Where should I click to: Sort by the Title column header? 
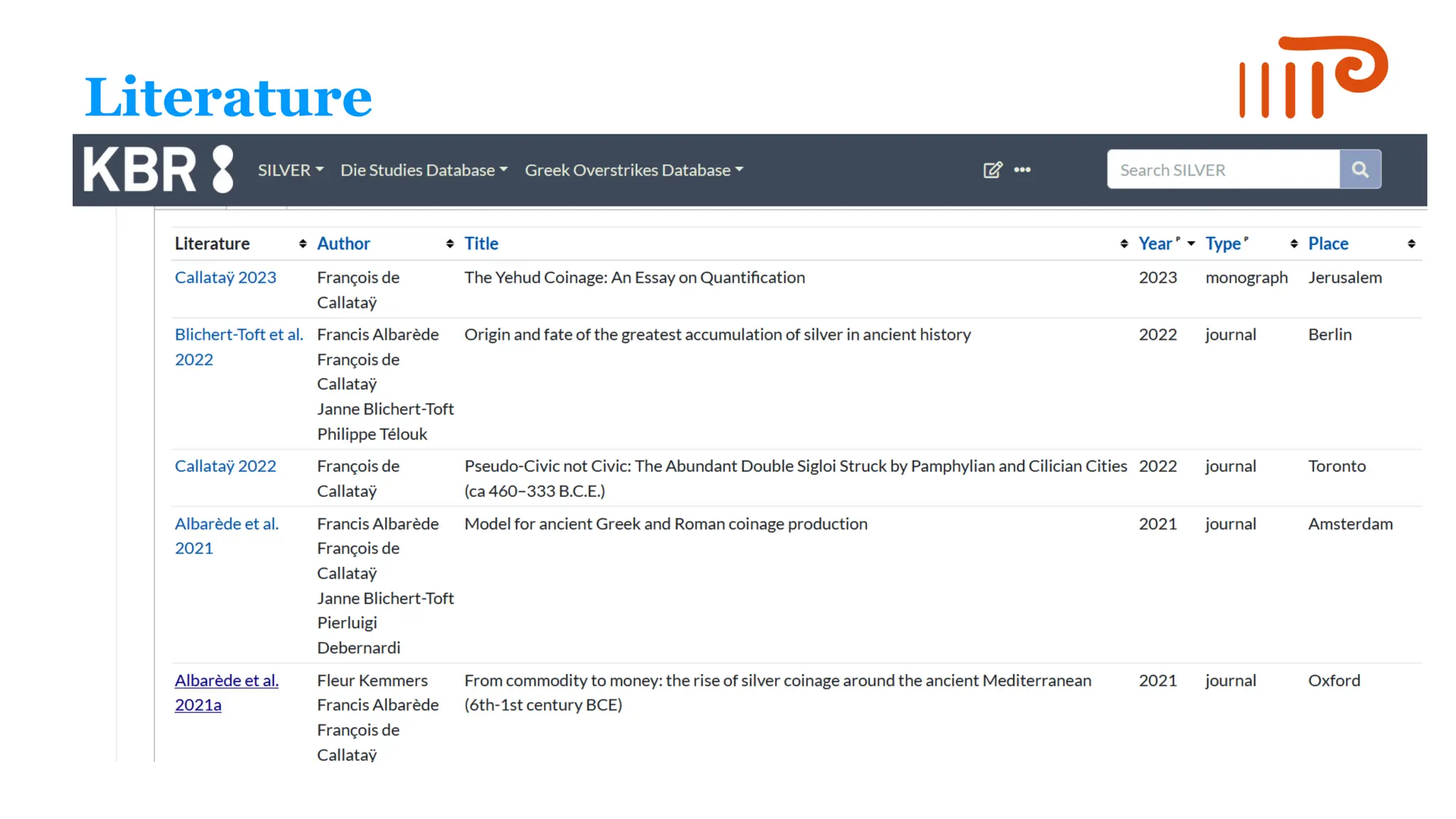[x=481, y=244]
